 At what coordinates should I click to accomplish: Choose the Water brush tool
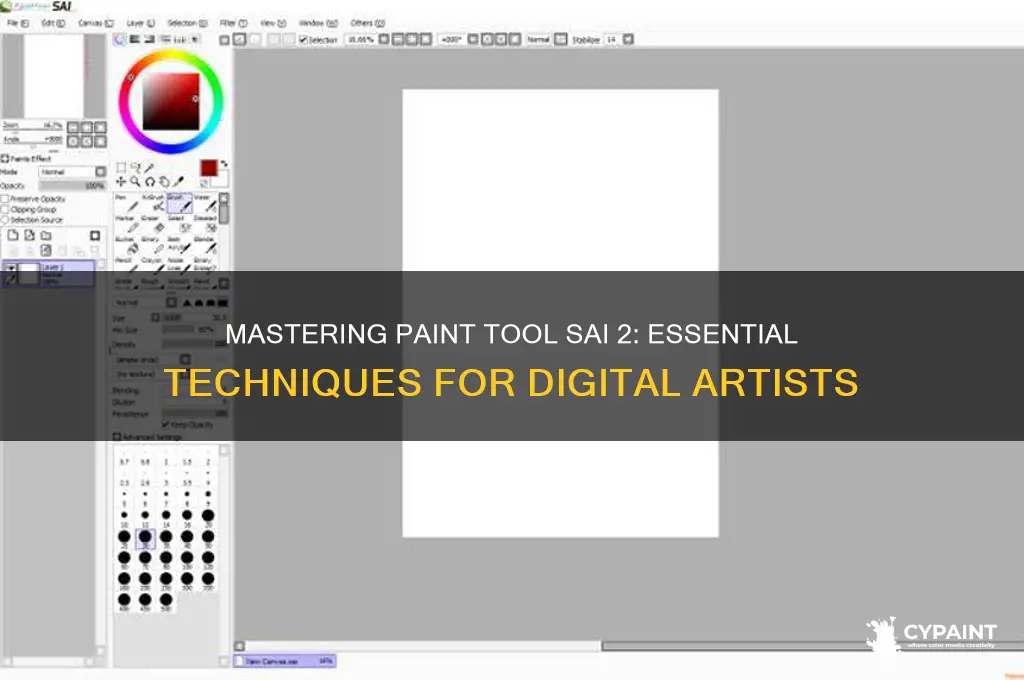pos(205,203)
